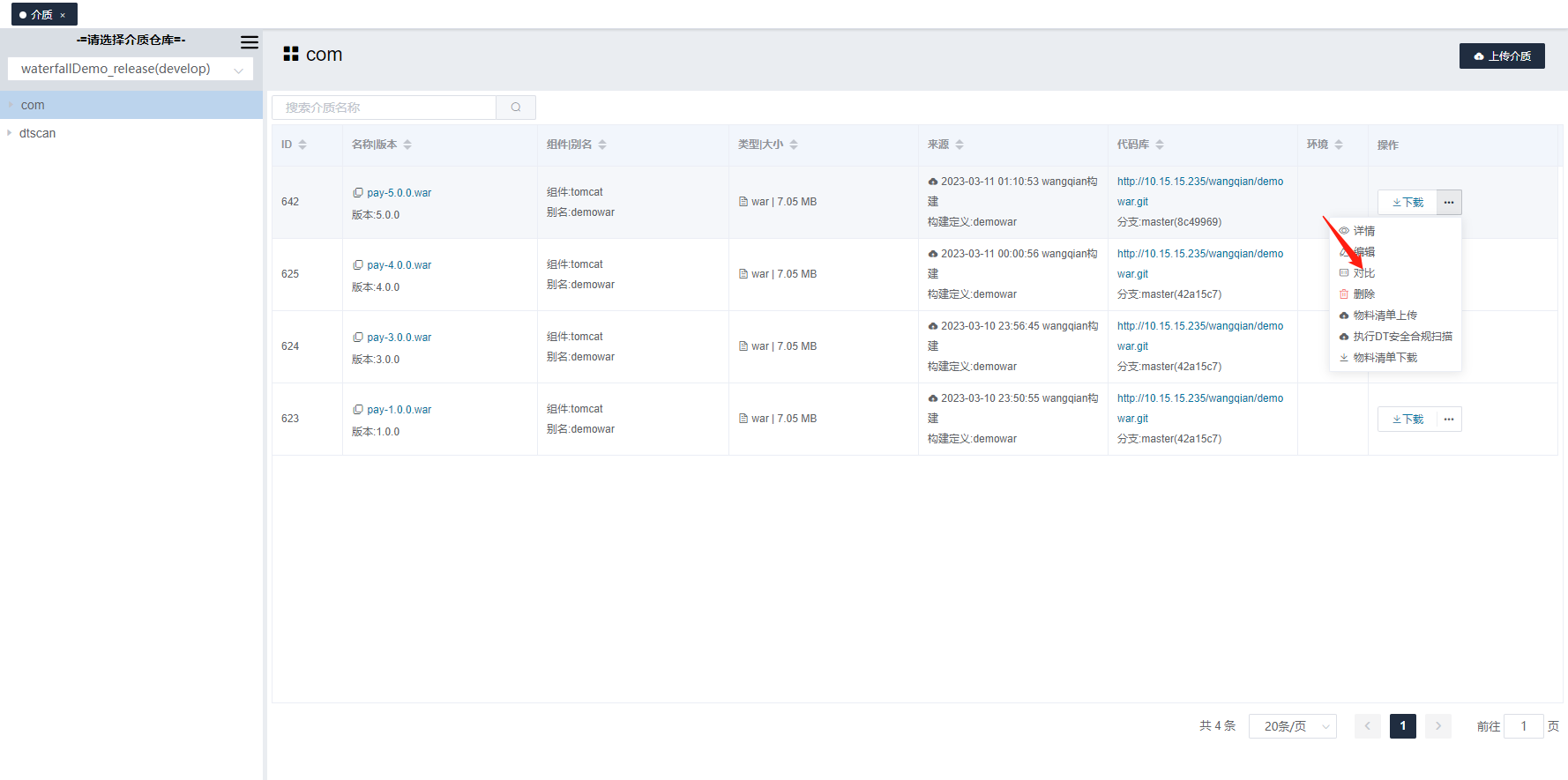Download the pay-1.0.0.war artifact

coord(1407,420)
